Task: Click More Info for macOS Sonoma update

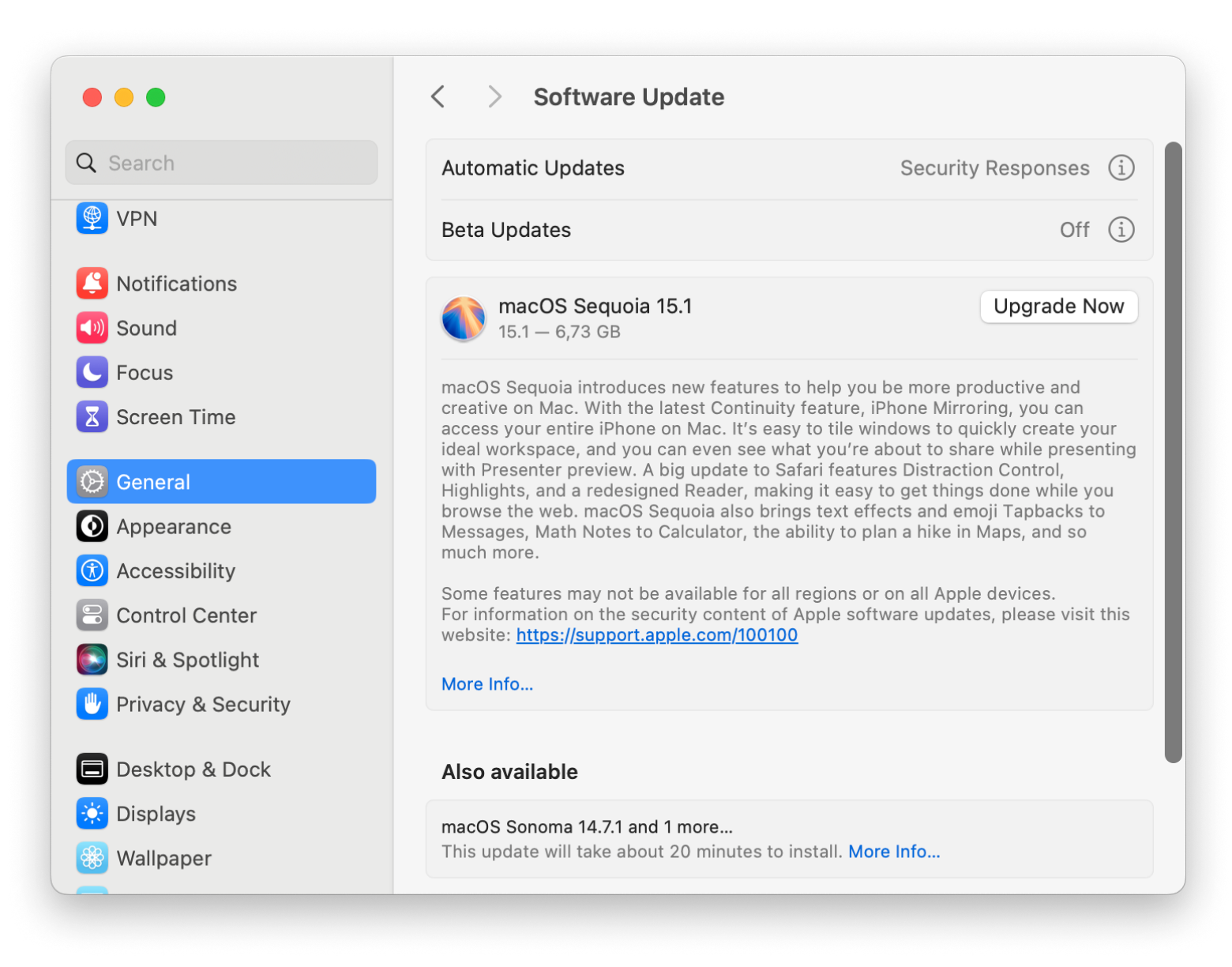Action: click(x=894, y=852)
